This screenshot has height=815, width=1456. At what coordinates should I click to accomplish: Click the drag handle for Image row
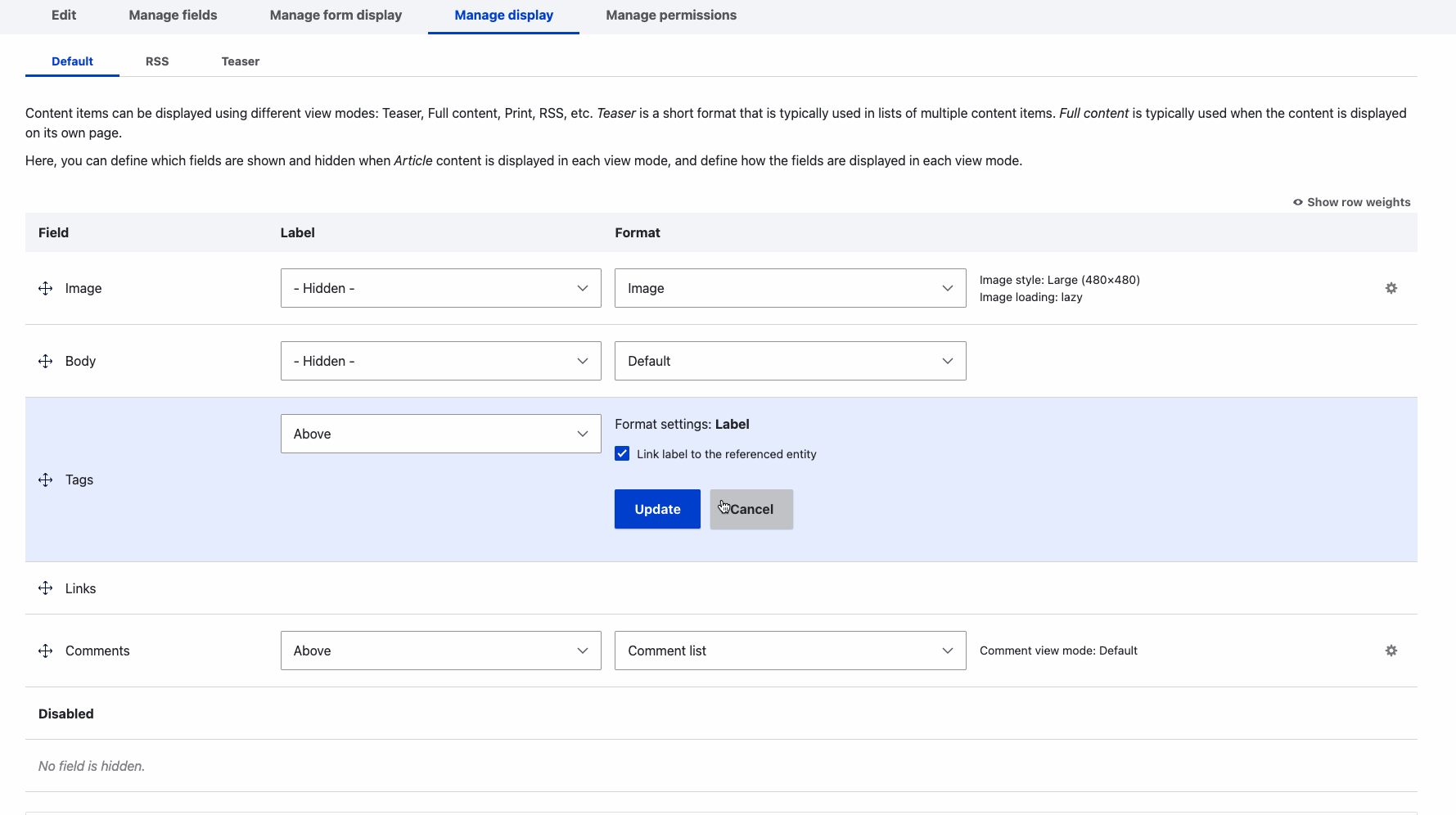coord(46,288)
